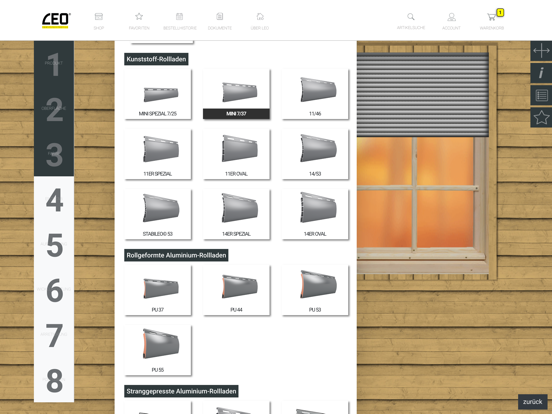The width and height of the screenshot is (552, 414).
Task: Click the LEO logo
Action: point(56,20)
